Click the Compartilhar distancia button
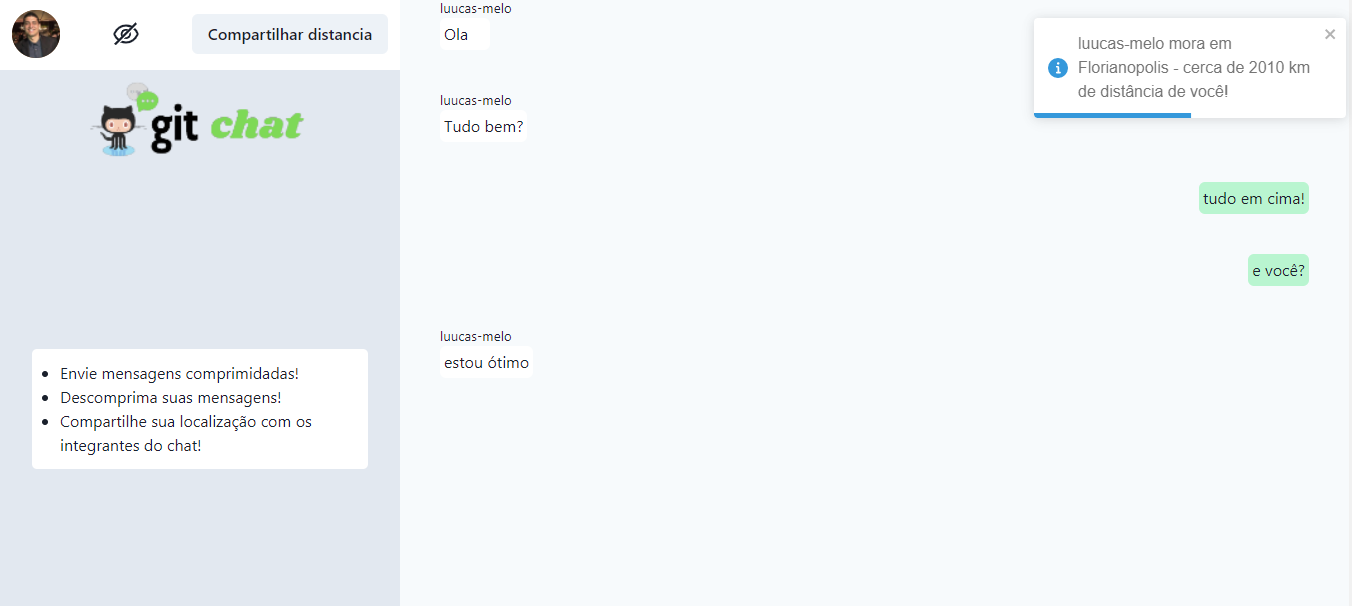The width and height of the screenshot is (1352, 606). [x=290, y=34]
